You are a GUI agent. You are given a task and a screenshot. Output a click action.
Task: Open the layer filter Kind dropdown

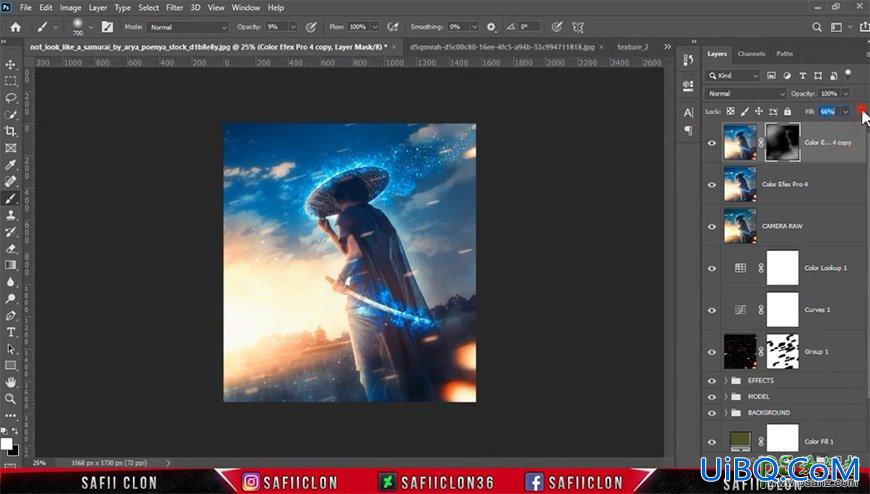pyautogui.click(x=732, y=75)
